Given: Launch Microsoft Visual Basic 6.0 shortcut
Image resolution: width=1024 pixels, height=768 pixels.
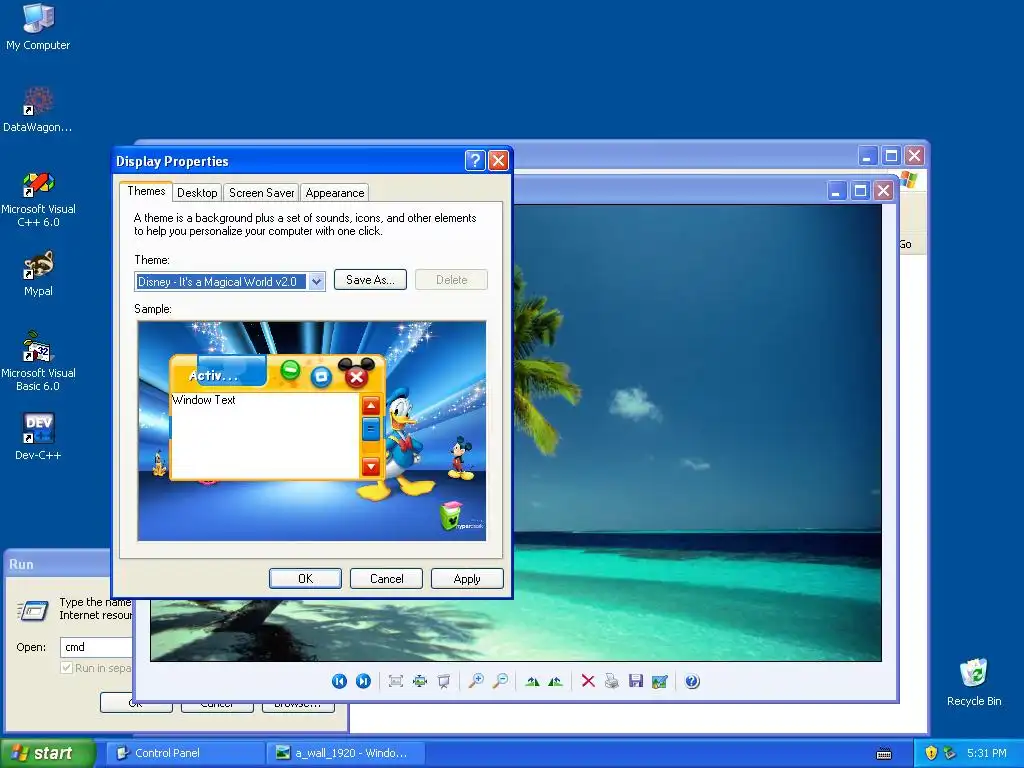Looking at the screenshot, I should click(x=38, y=361).
